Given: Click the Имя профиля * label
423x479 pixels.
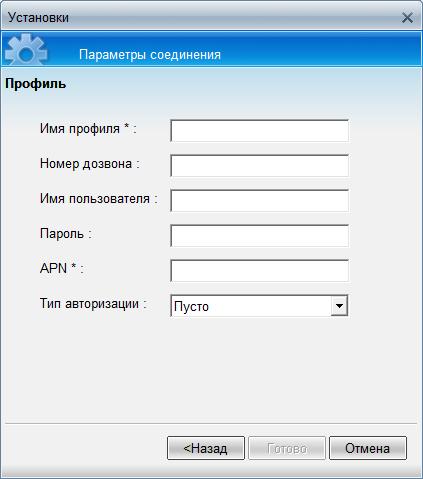Looking at the screenshot, I should coord(88,129).
